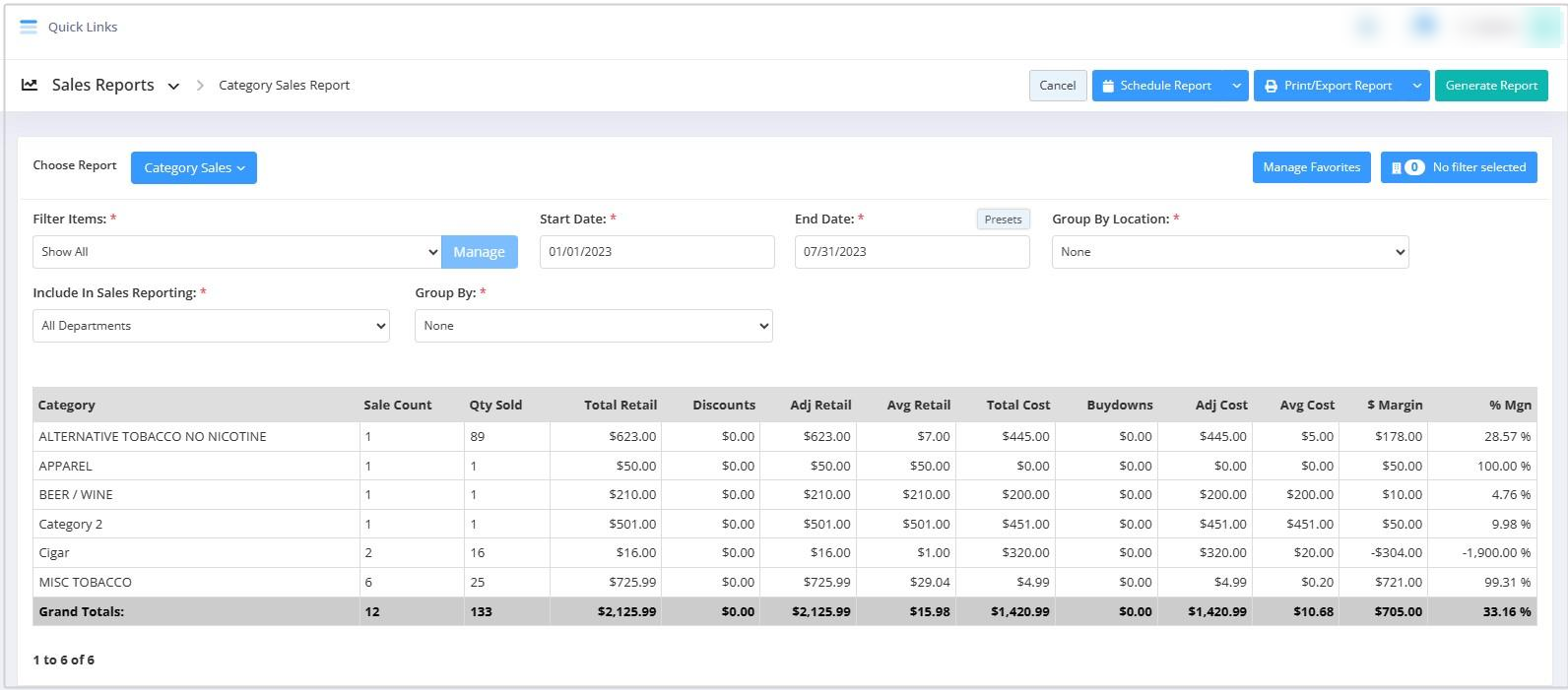1568x692 pixels.
Task: Sort by the $ Margin column header
Action: [x=1395, y=405]
